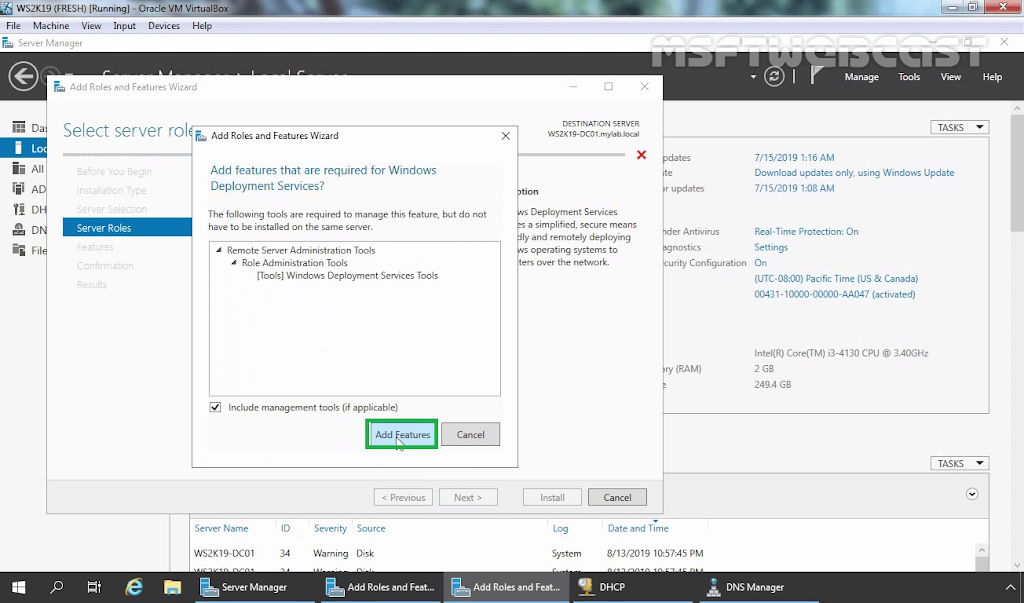Sort events by ID column
This screenshot has width=1024, height=603.
point(285,528)
